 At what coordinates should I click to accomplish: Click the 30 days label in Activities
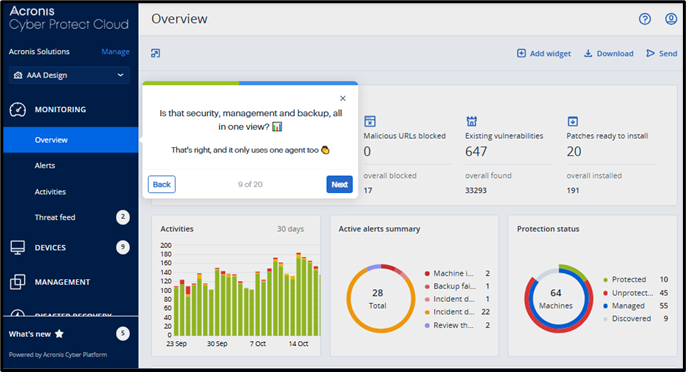[290, 229]
